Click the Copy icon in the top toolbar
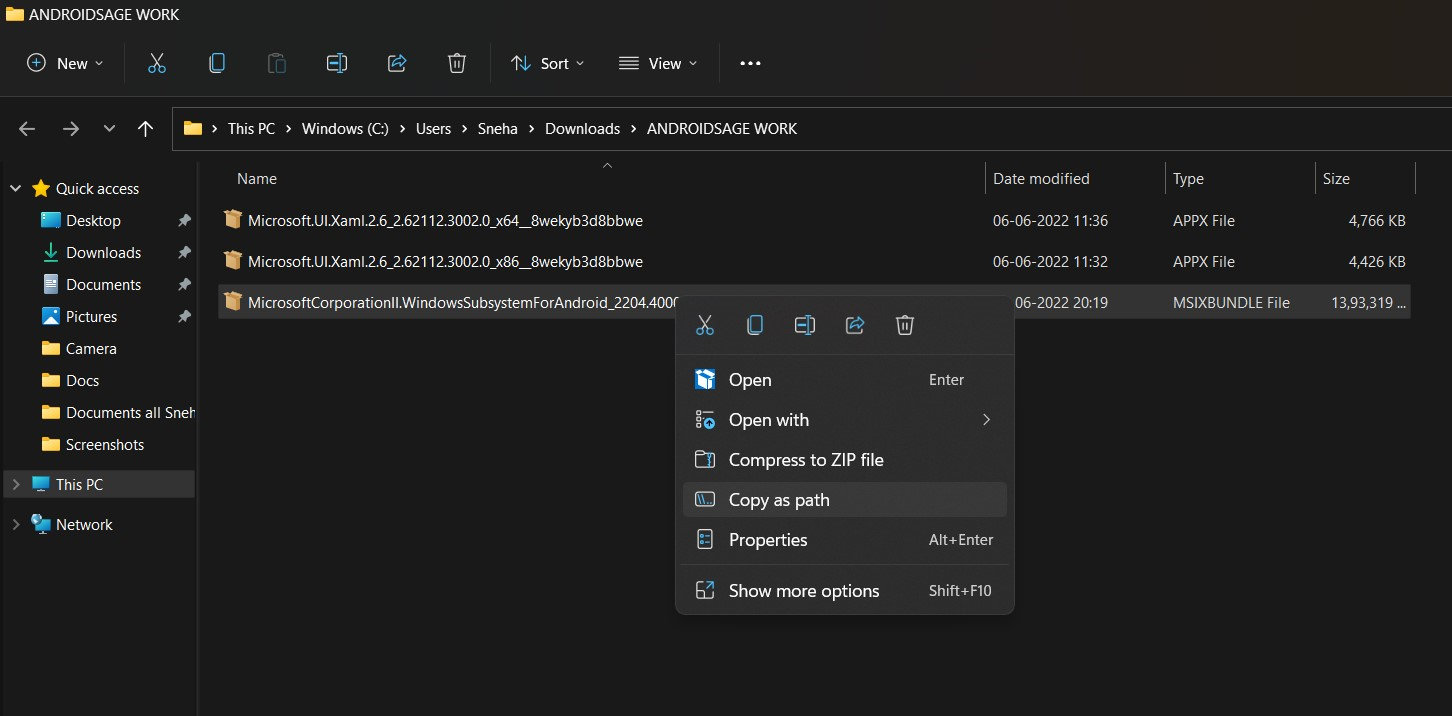 tap(216, 63)
